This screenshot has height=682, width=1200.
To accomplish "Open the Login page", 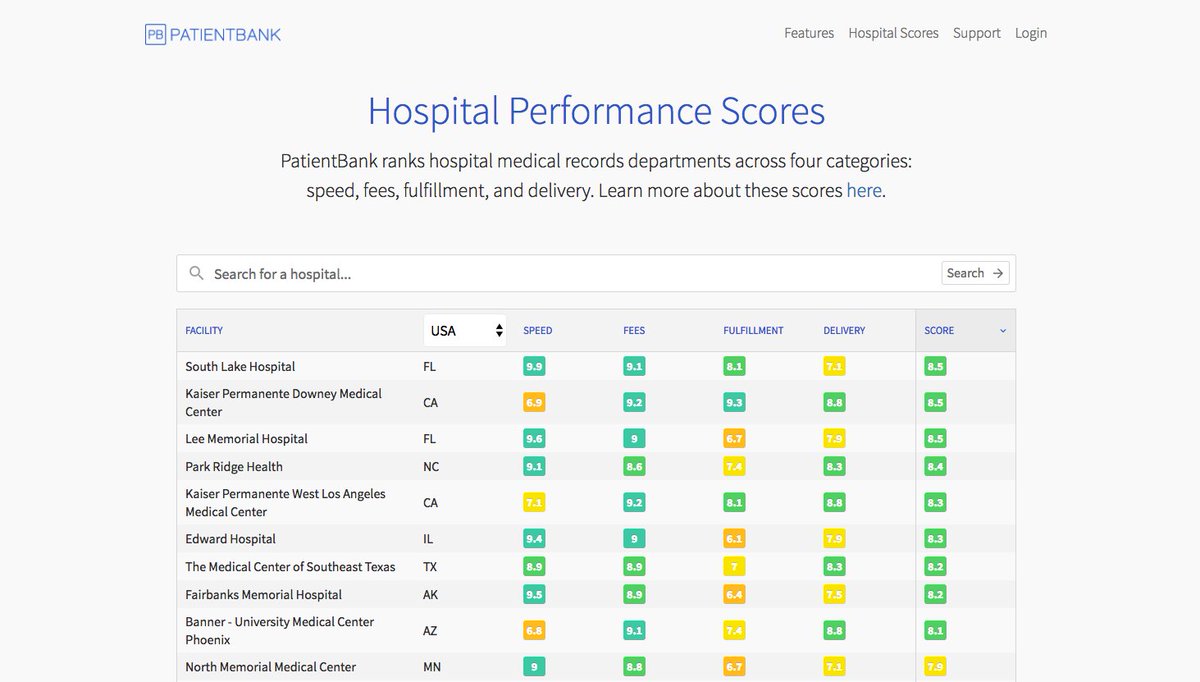I will tap(1031, 33).
